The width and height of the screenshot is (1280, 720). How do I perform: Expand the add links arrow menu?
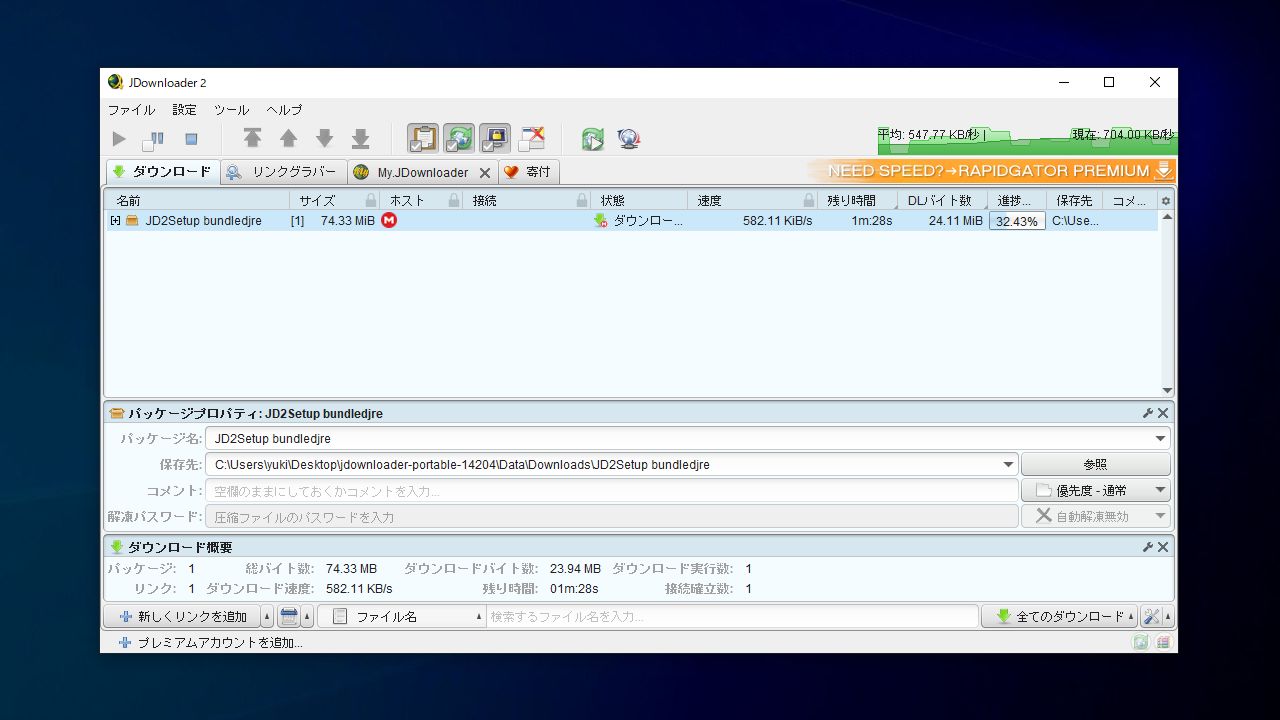[x=267, y=617]
